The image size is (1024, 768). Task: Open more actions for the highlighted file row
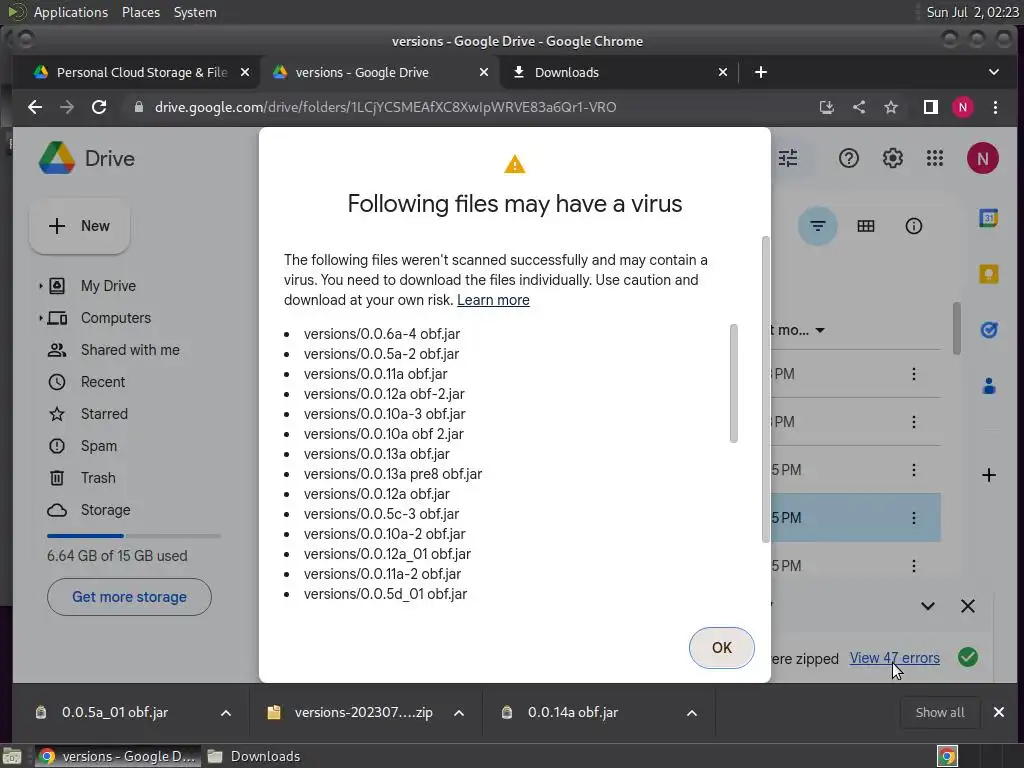913,518
